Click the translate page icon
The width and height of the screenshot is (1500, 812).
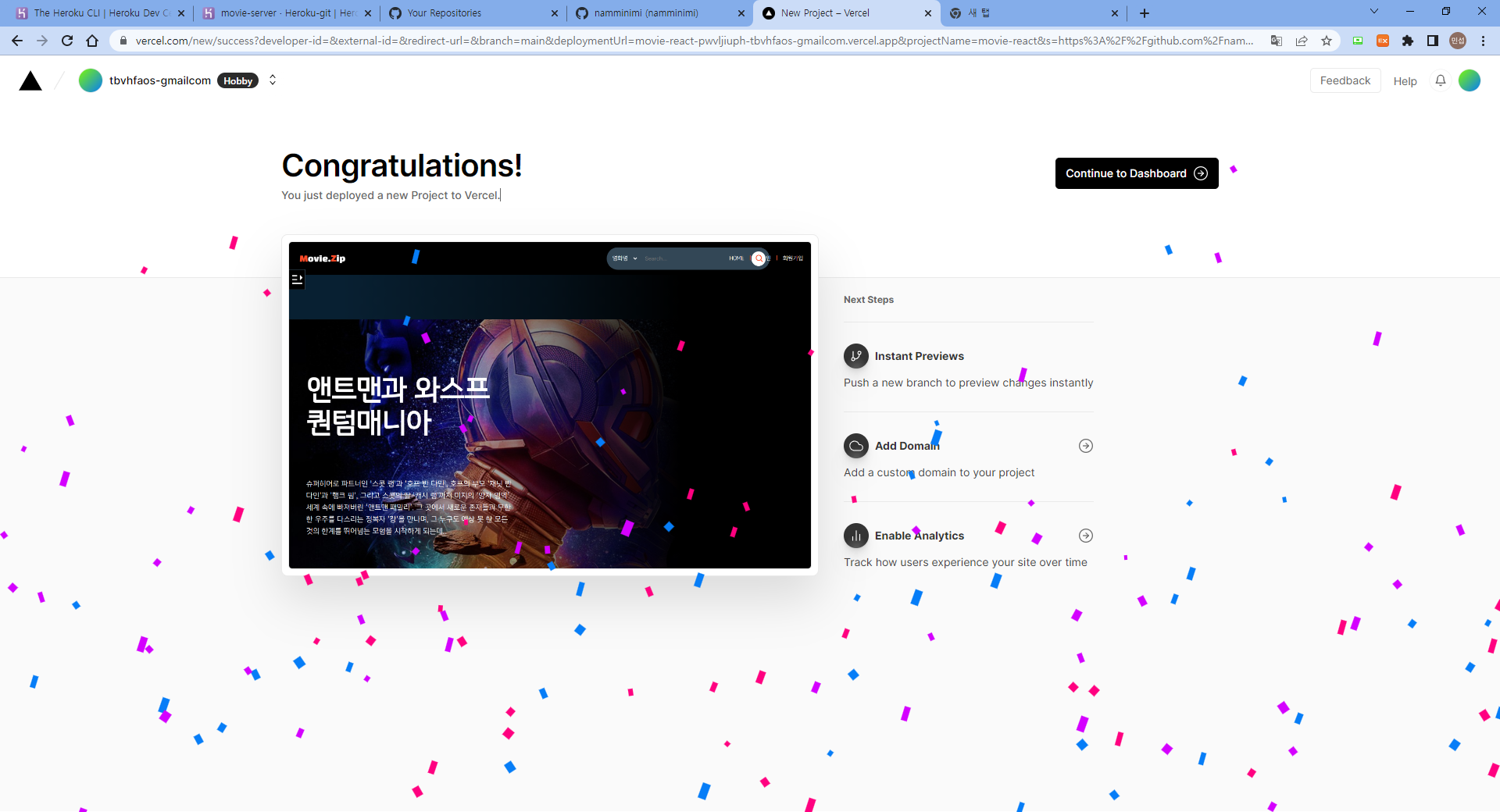(1277, 41)
